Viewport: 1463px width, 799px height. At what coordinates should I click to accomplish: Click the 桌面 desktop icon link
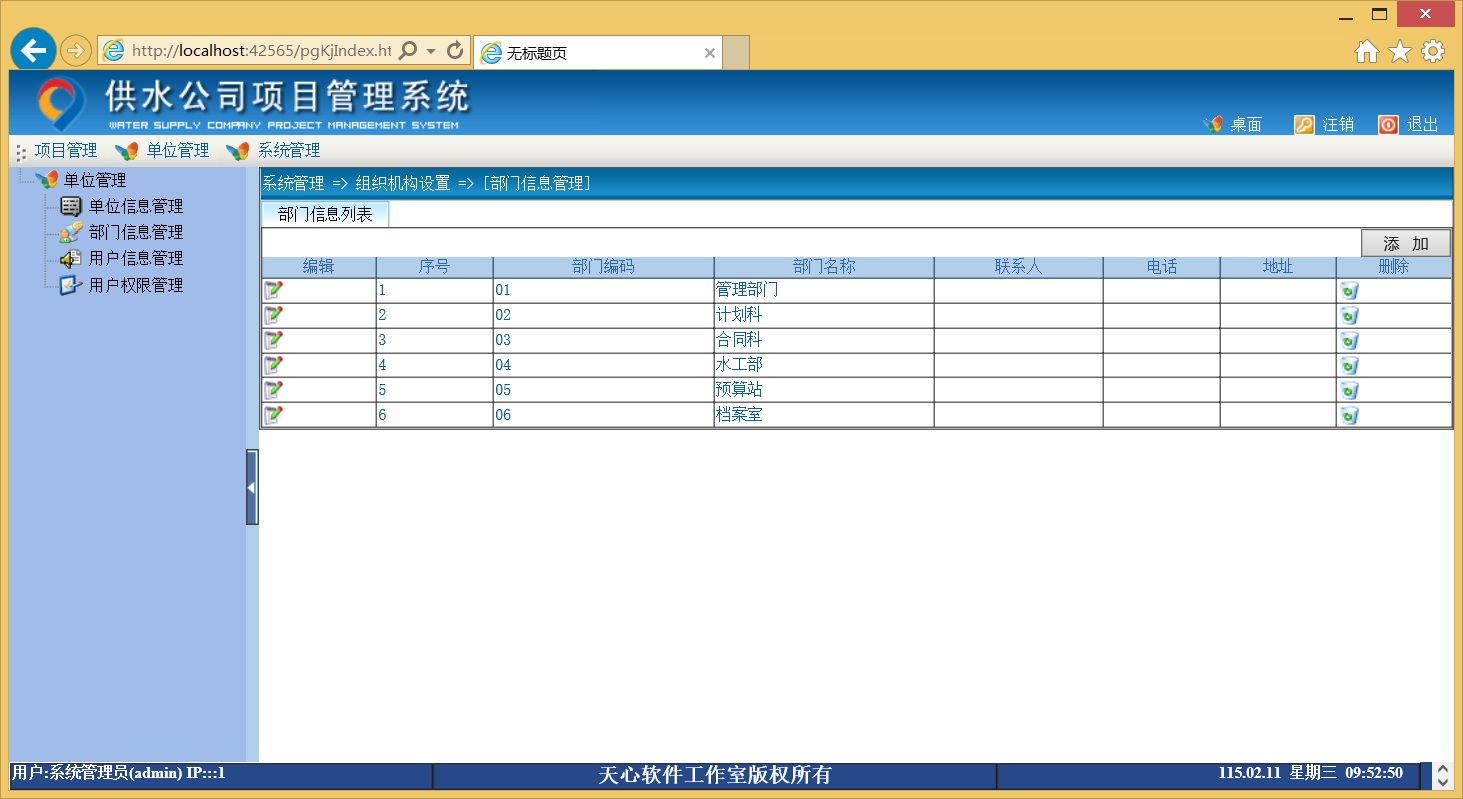point(1232,124)
